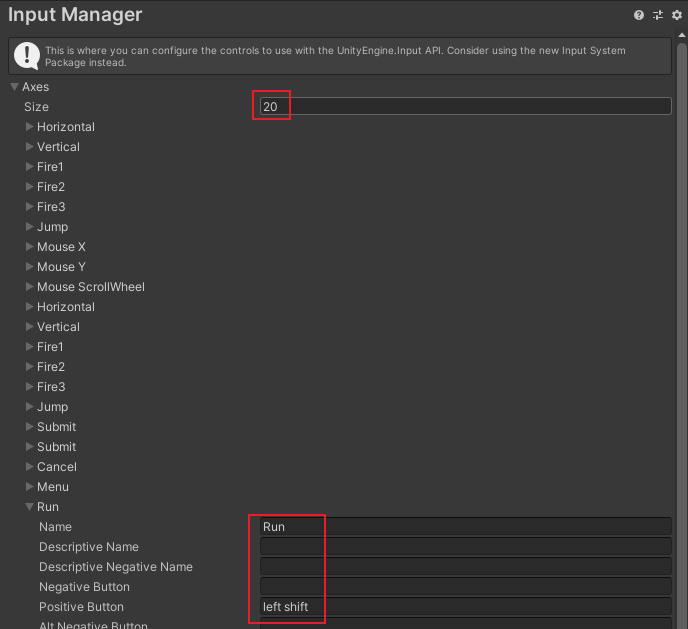Click the Axes Size field showing 20
The height and width of the screenshot is (629, 688).
click(466, 107)
